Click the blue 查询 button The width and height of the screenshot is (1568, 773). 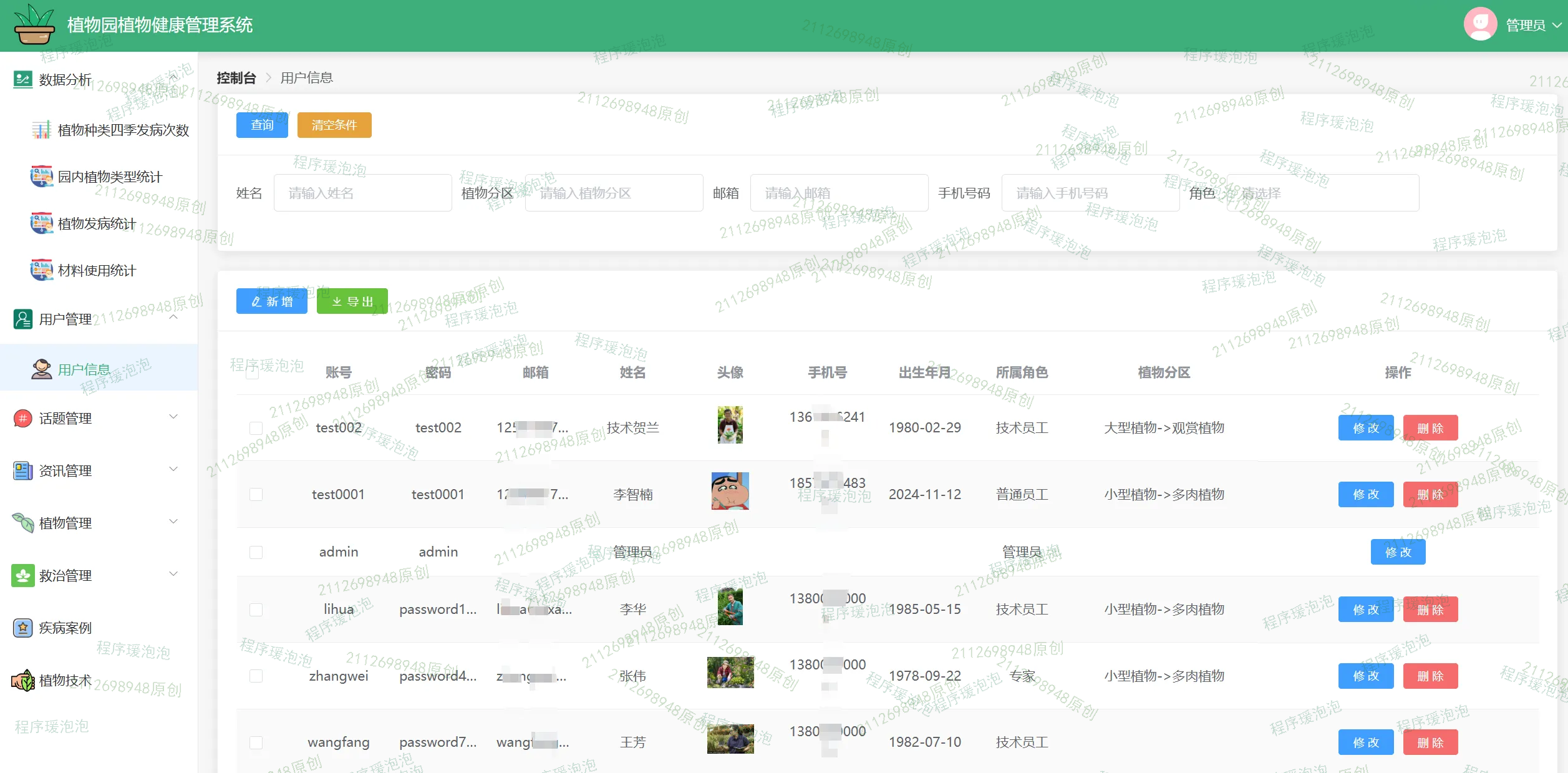click(262, 125)
